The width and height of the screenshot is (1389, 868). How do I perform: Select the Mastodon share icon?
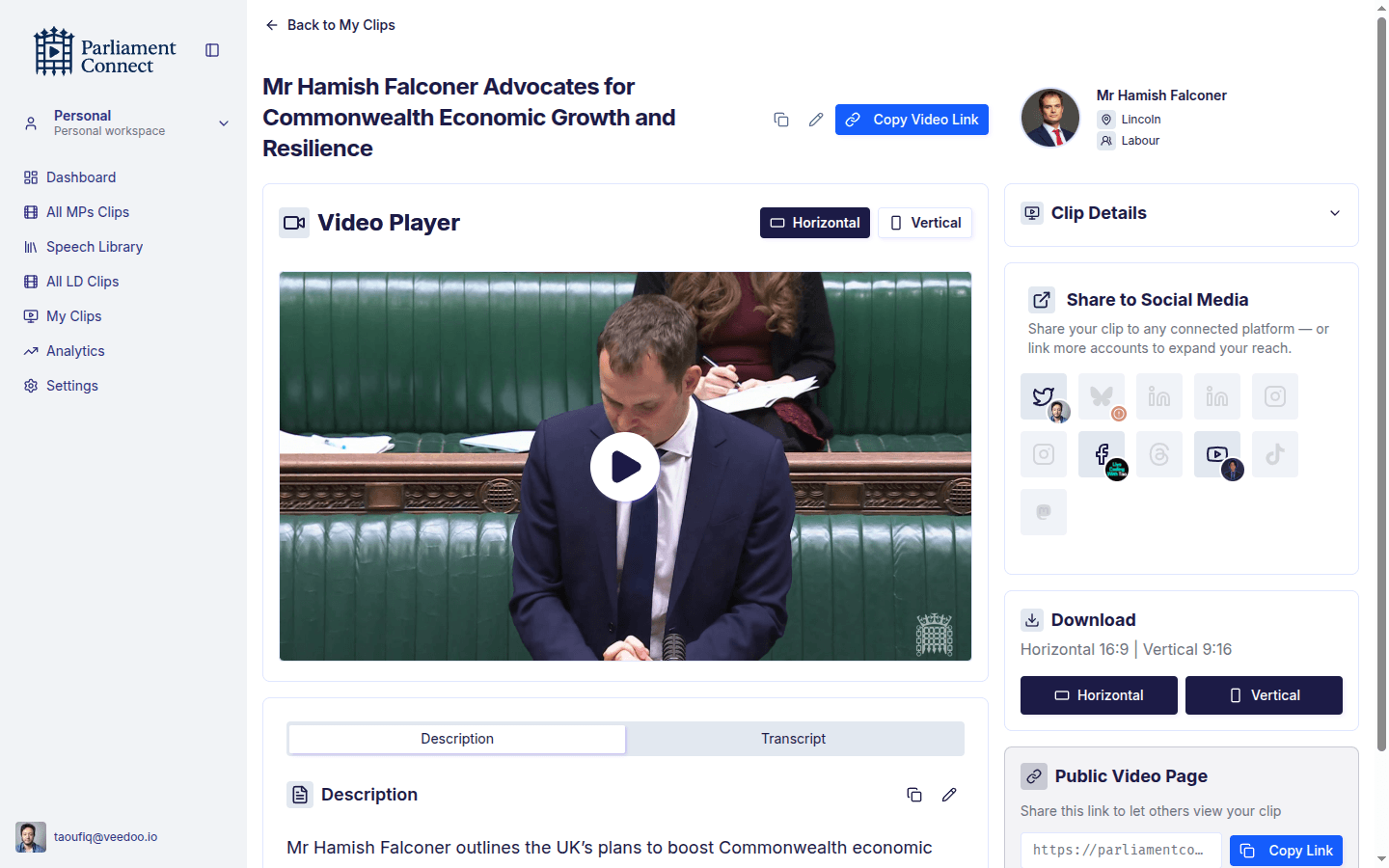1044,512
